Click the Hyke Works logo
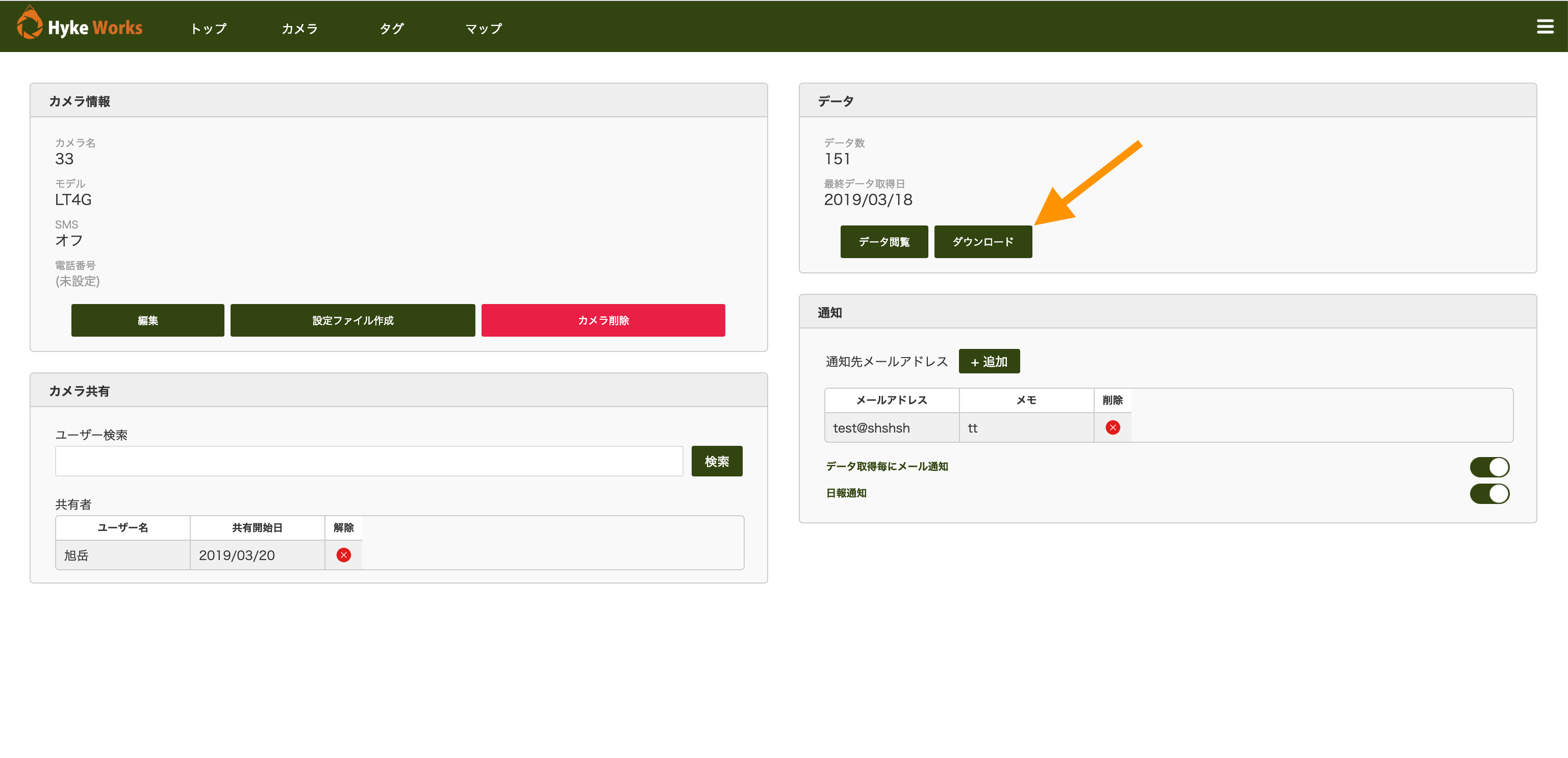1568x758 pixels. point(80,26)
